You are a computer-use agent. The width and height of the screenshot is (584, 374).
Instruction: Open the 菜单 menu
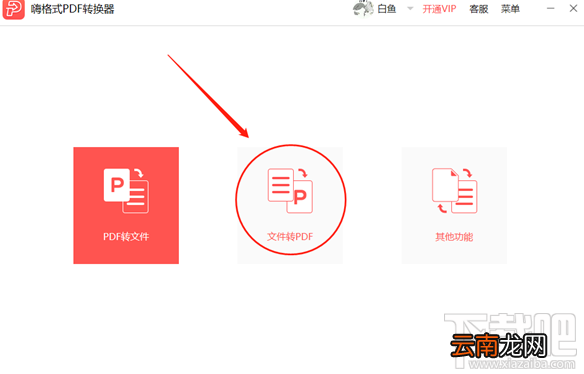[510, 9]
